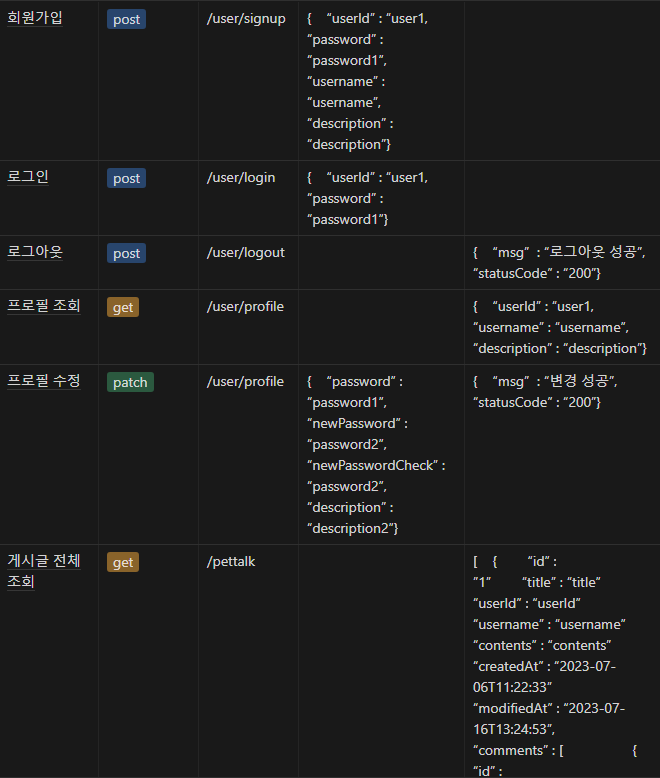Open the 로그인 row title
660x778 pixels.
tap(28, 177)
